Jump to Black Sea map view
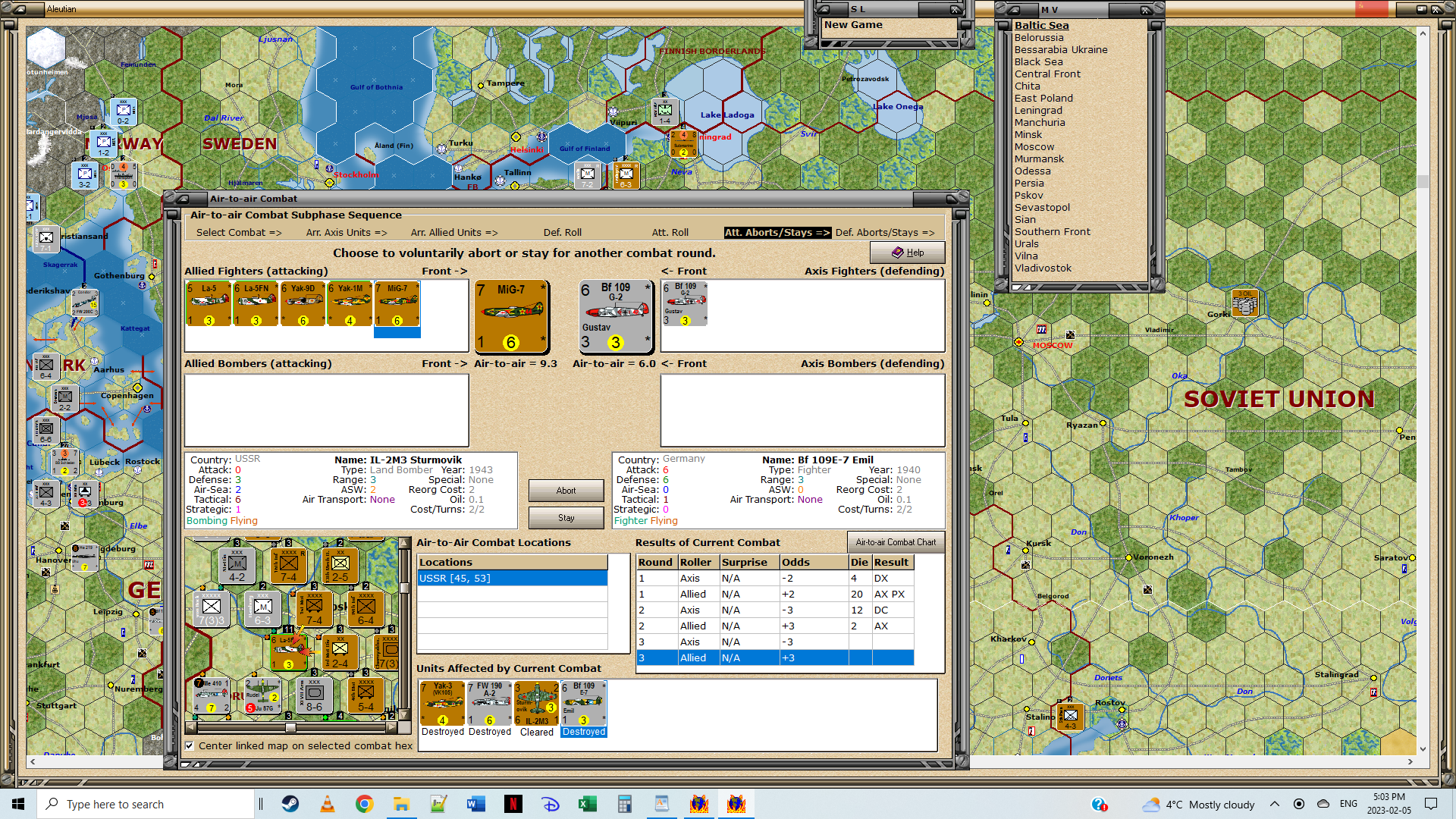The width and height of the screenshot is (1456, 819). [x=1038, y=61]
